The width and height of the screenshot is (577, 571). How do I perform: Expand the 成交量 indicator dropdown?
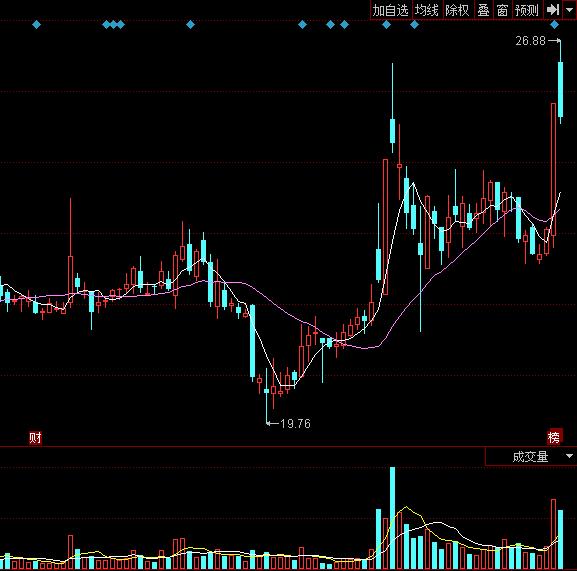pos(531,457)
